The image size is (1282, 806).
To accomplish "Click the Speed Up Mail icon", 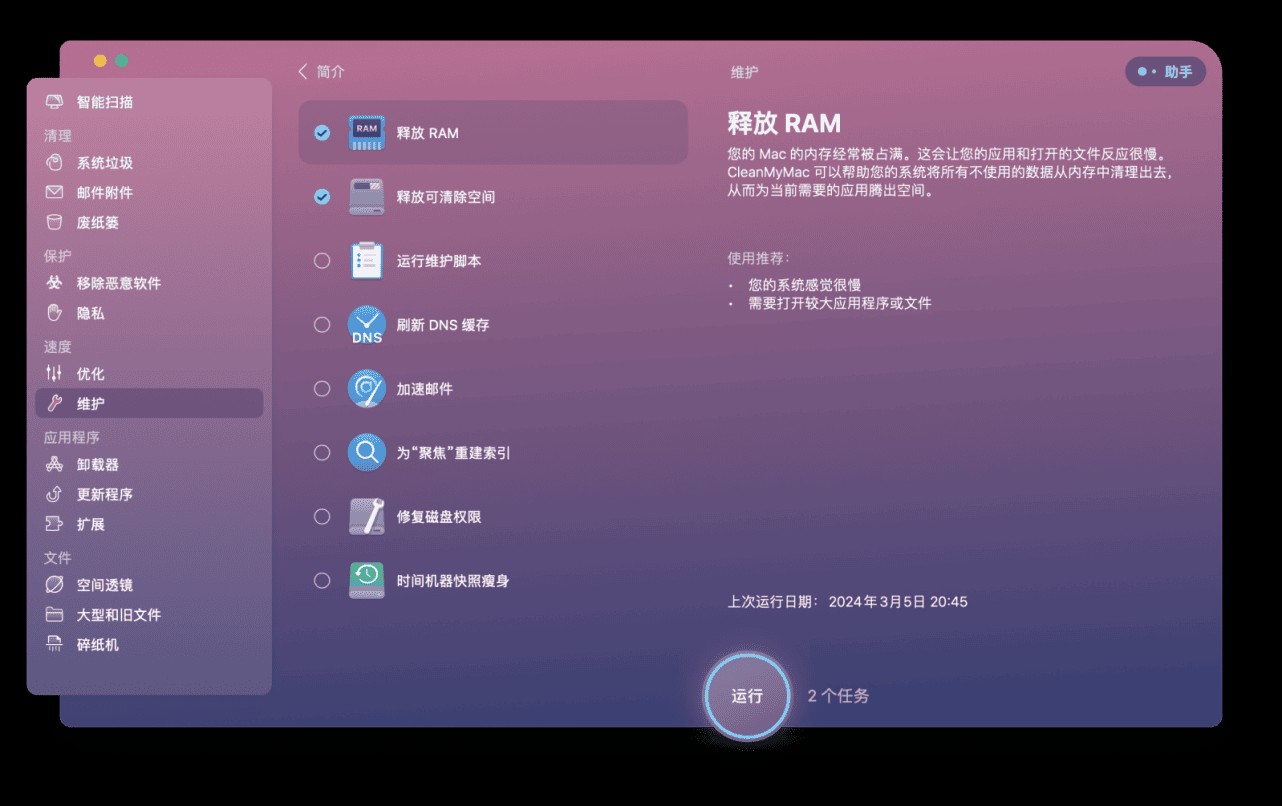I will [x=367, y=388].
